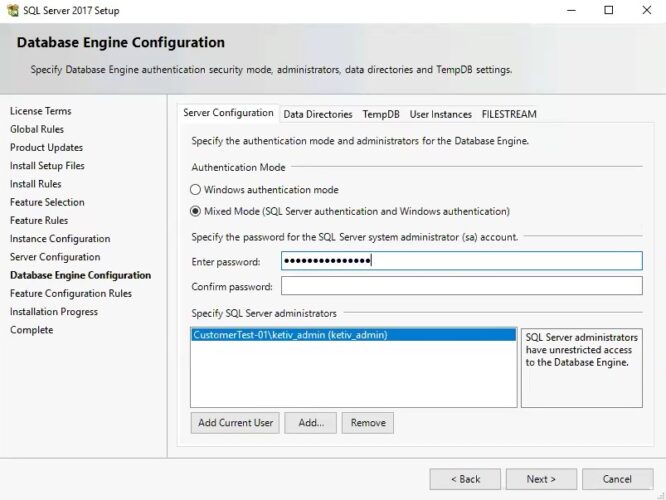Select the ketiv_admin administrator entry
This screenshot has height=500, width=666.
pos(290,335)
